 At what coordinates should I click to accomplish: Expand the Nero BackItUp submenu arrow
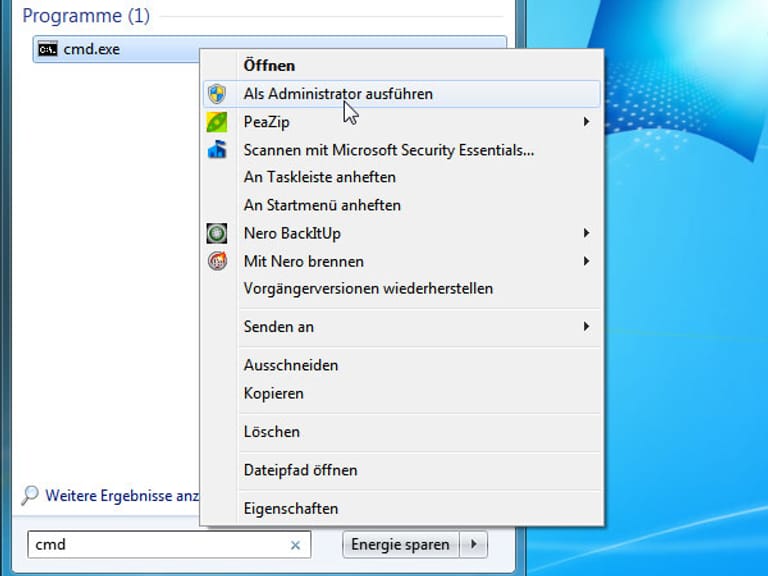(586, 233)
